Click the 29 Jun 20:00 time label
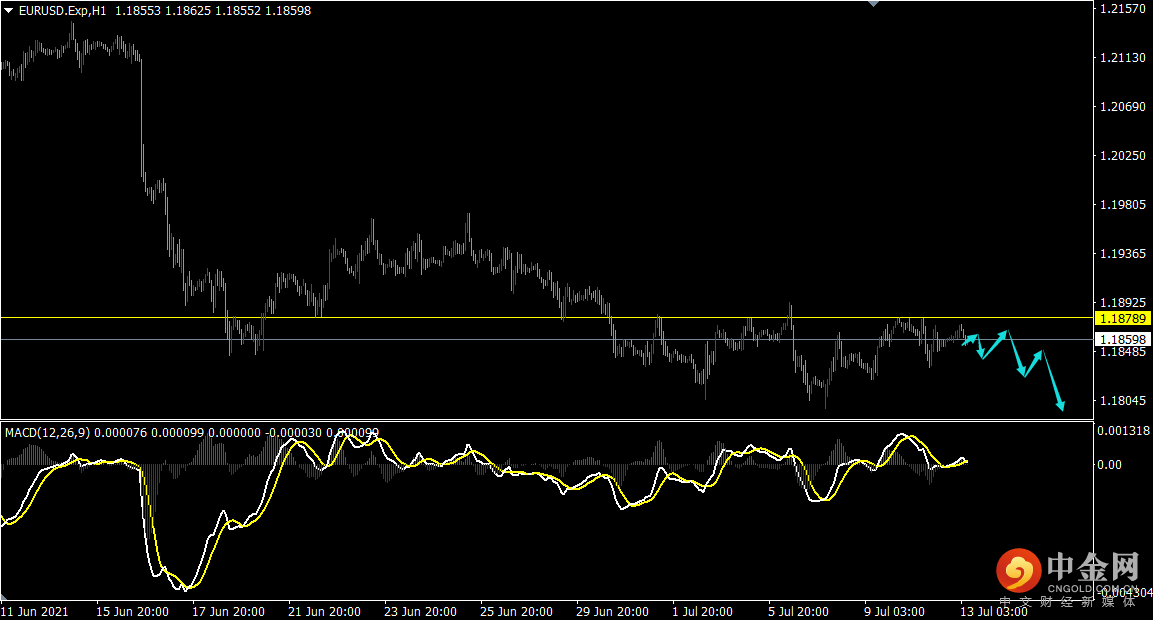The height and width of the screenshot is (620, 1153). point(612,611)
